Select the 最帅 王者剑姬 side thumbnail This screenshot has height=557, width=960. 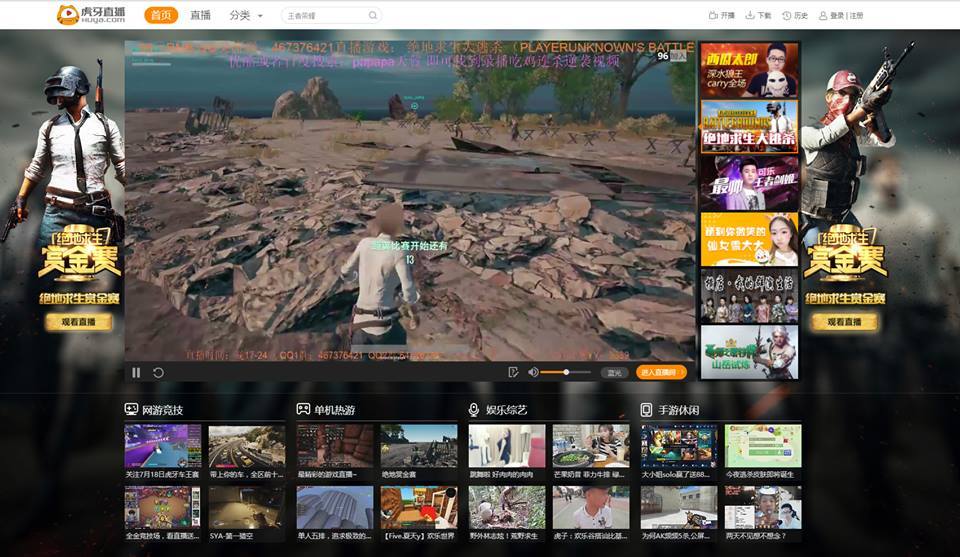(749, 182)
